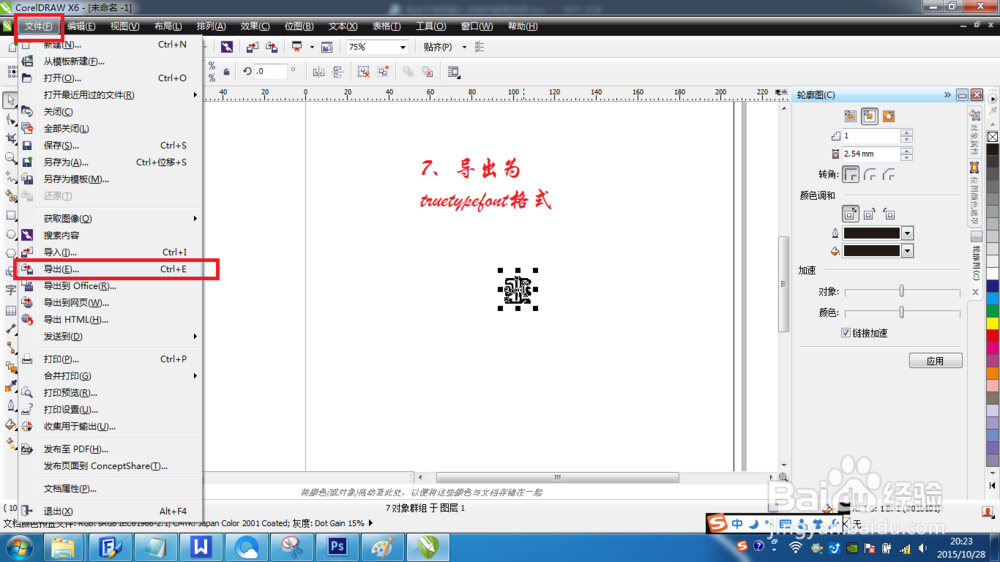This screenshot has width=1000, height=562.
Task: Click the mirror vertically icon
Action: (337, 72)
